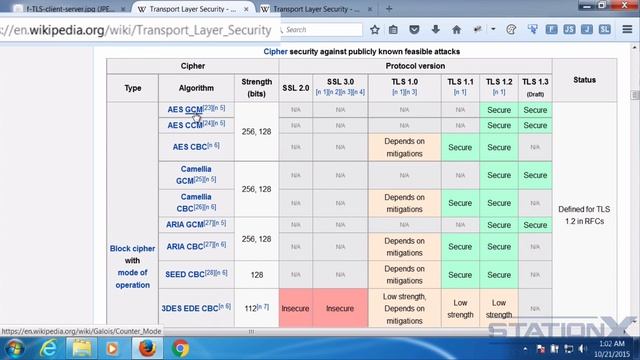Click the bug add-on icon in toolbar
The width and height of the screenshot is (640, 360).
pyautogui.click(x=478, y=29)
